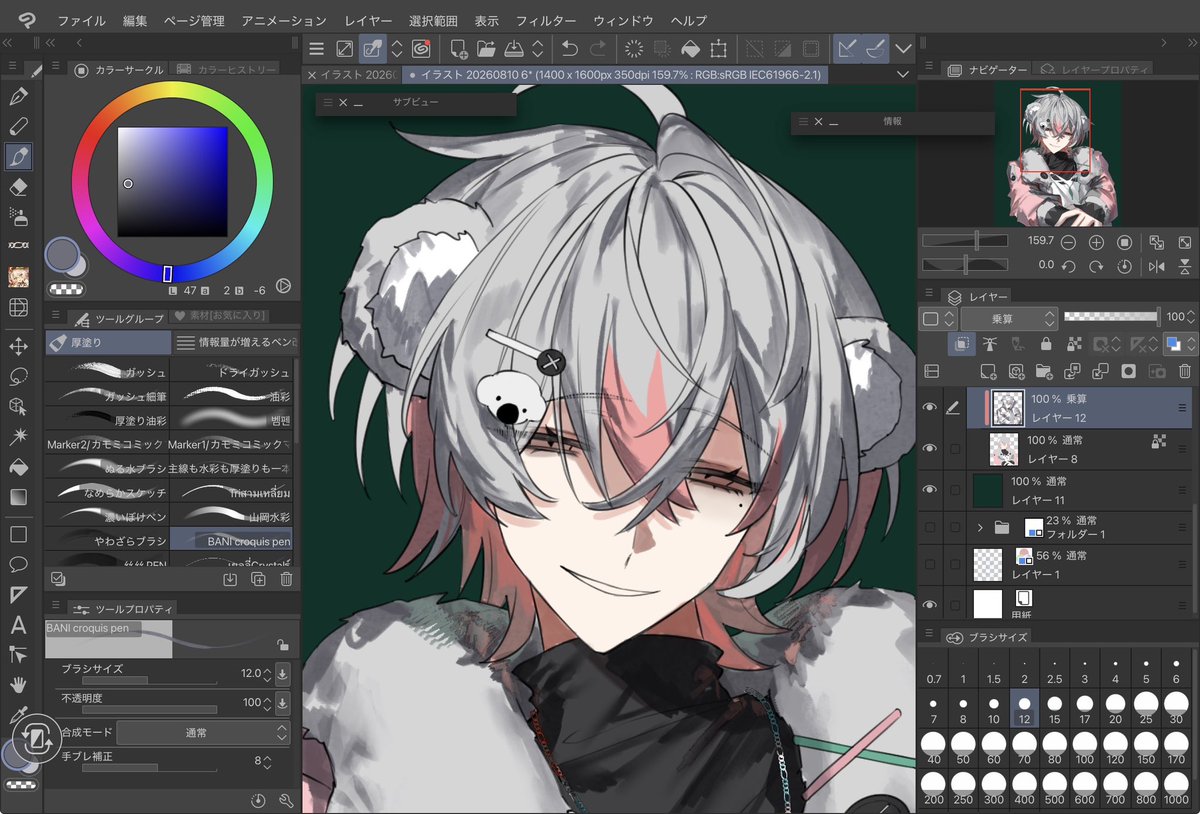Select the Lasso selection tool
Viewport: 1200px width, 814px height.
click(18, 377)
